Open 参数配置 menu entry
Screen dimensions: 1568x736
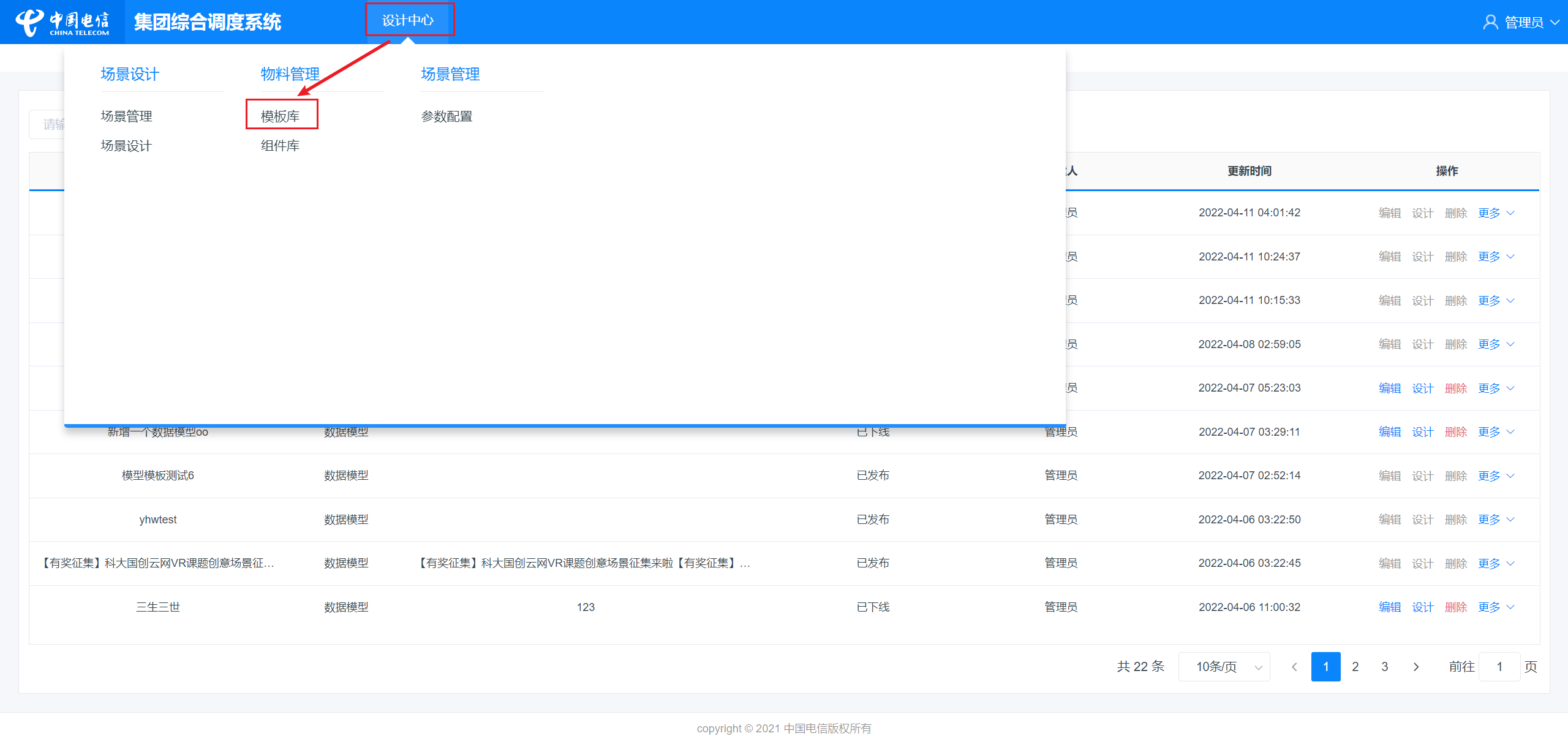(447, 116)
